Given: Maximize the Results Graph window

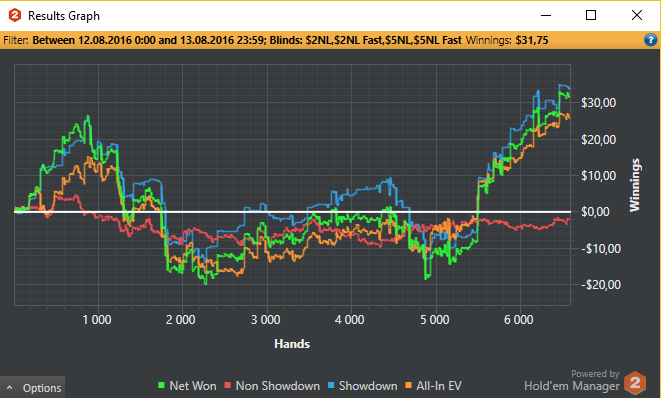Looking at the screenshot, I should (x=591, y=16).
